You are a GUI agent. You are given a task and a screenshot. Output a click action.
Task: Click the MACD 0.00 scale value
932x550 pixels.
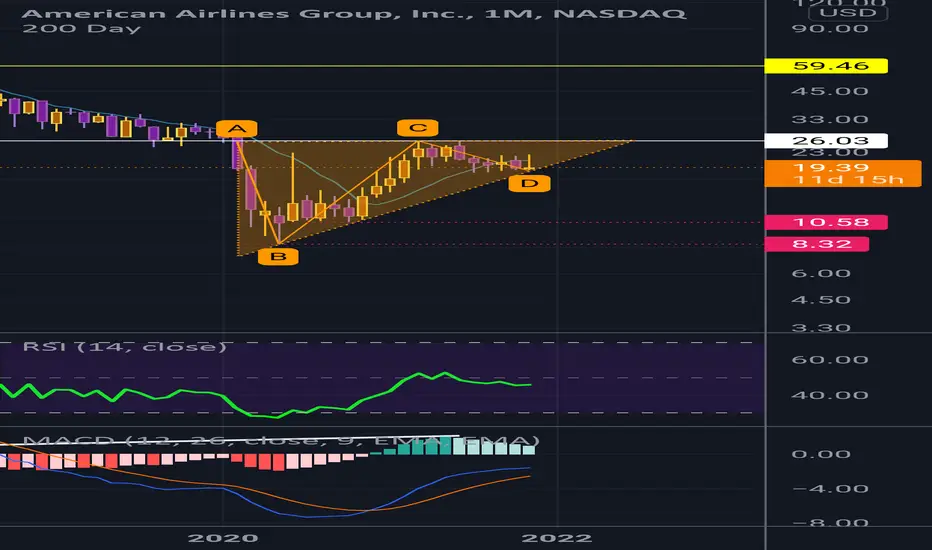pyautogui.click(x=821, y=454)
